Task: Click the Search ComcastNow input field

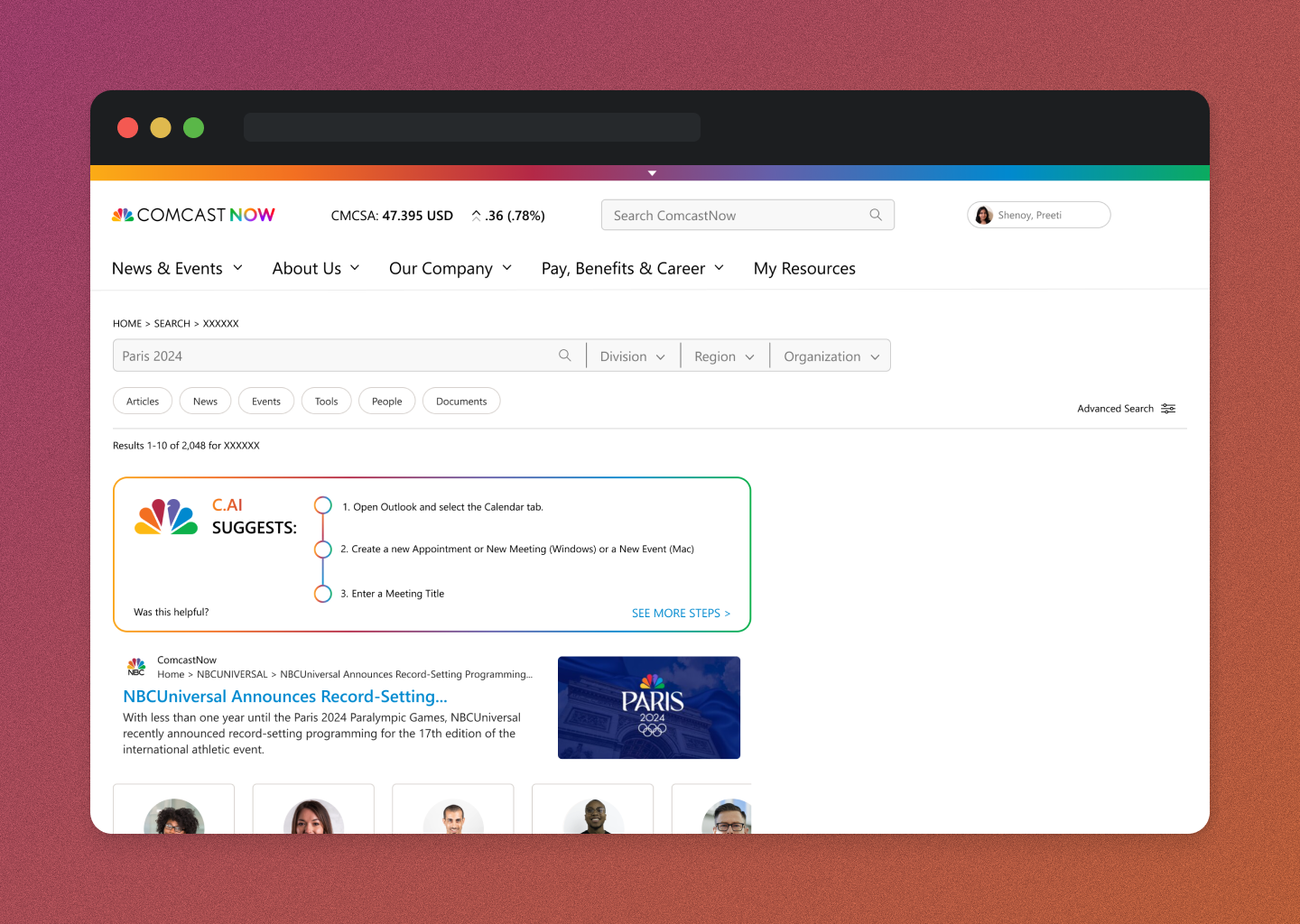Action: click(x=747, y=215)
